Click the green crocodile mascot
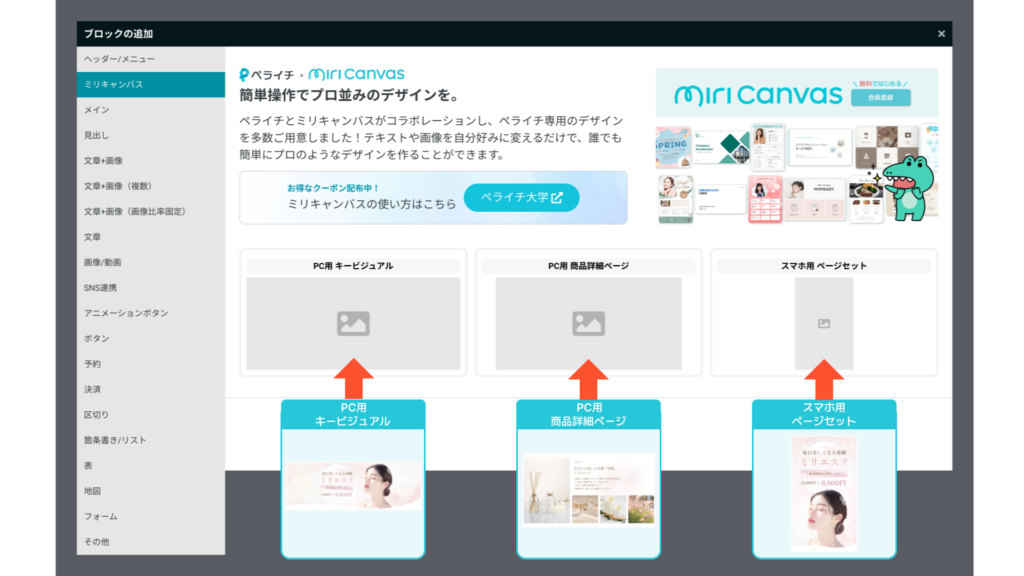The width and height of the screenshot is (1024, 576). click(x=908, y=187)
